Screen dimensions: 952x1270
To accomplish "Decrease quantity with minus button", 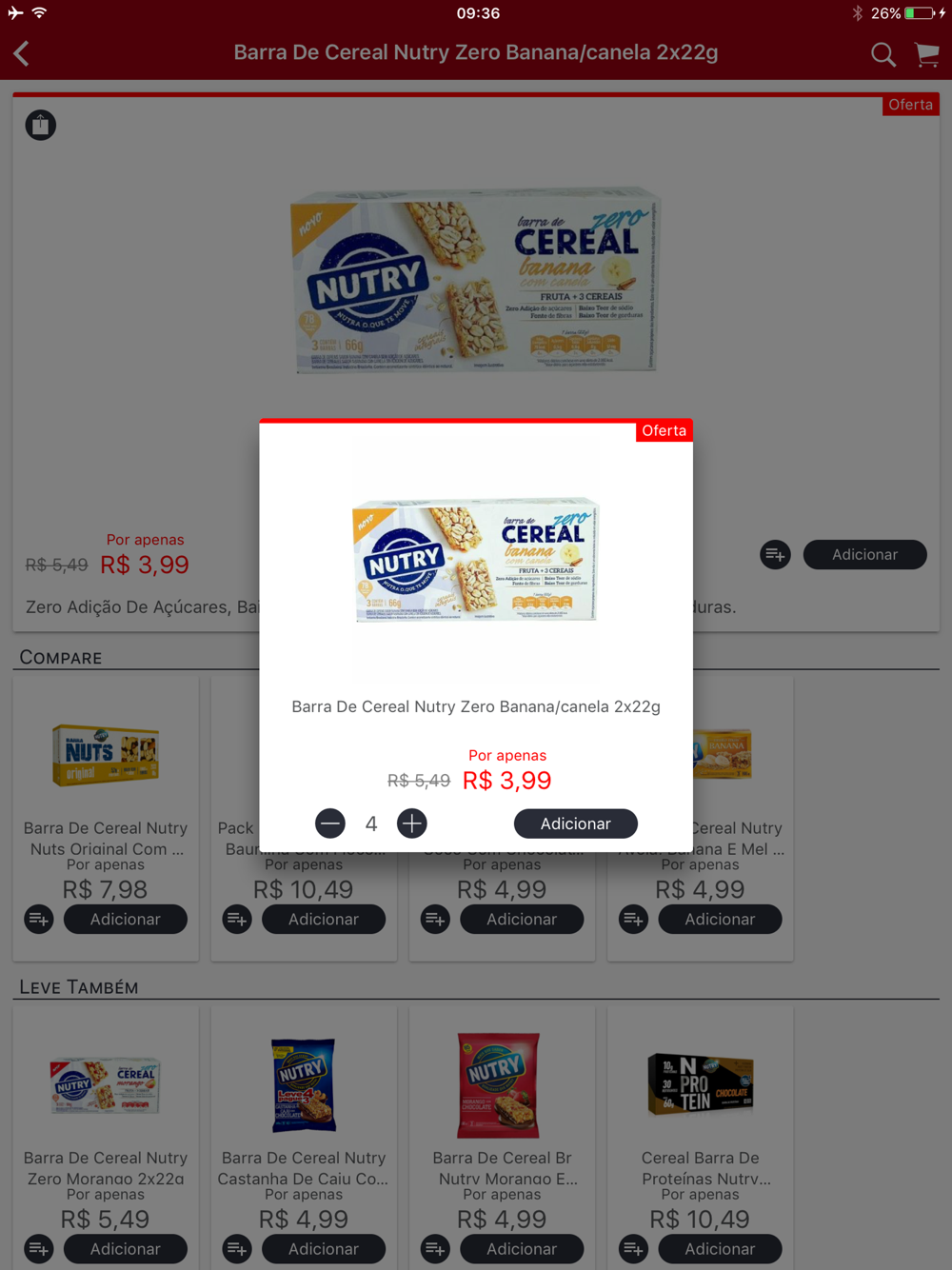I will [x=330, y=824].
